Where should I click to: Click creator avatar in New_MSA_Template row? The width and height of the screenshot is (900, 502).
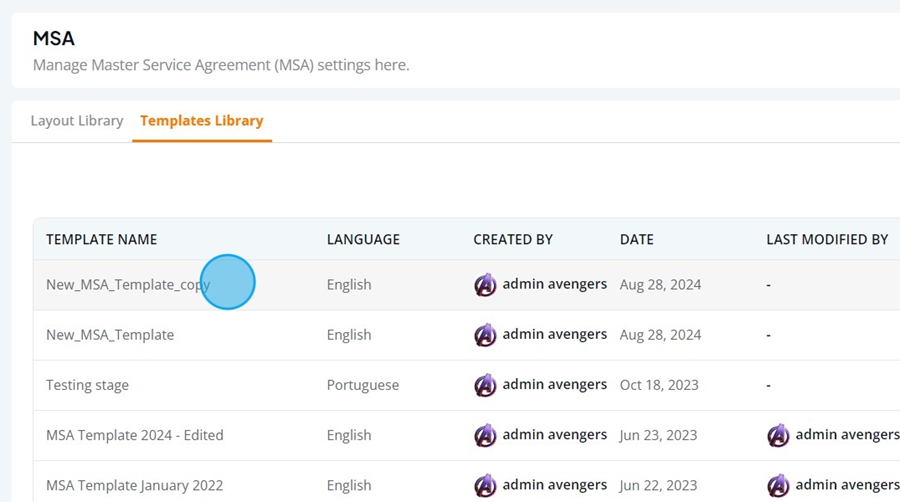pos(485,335)
